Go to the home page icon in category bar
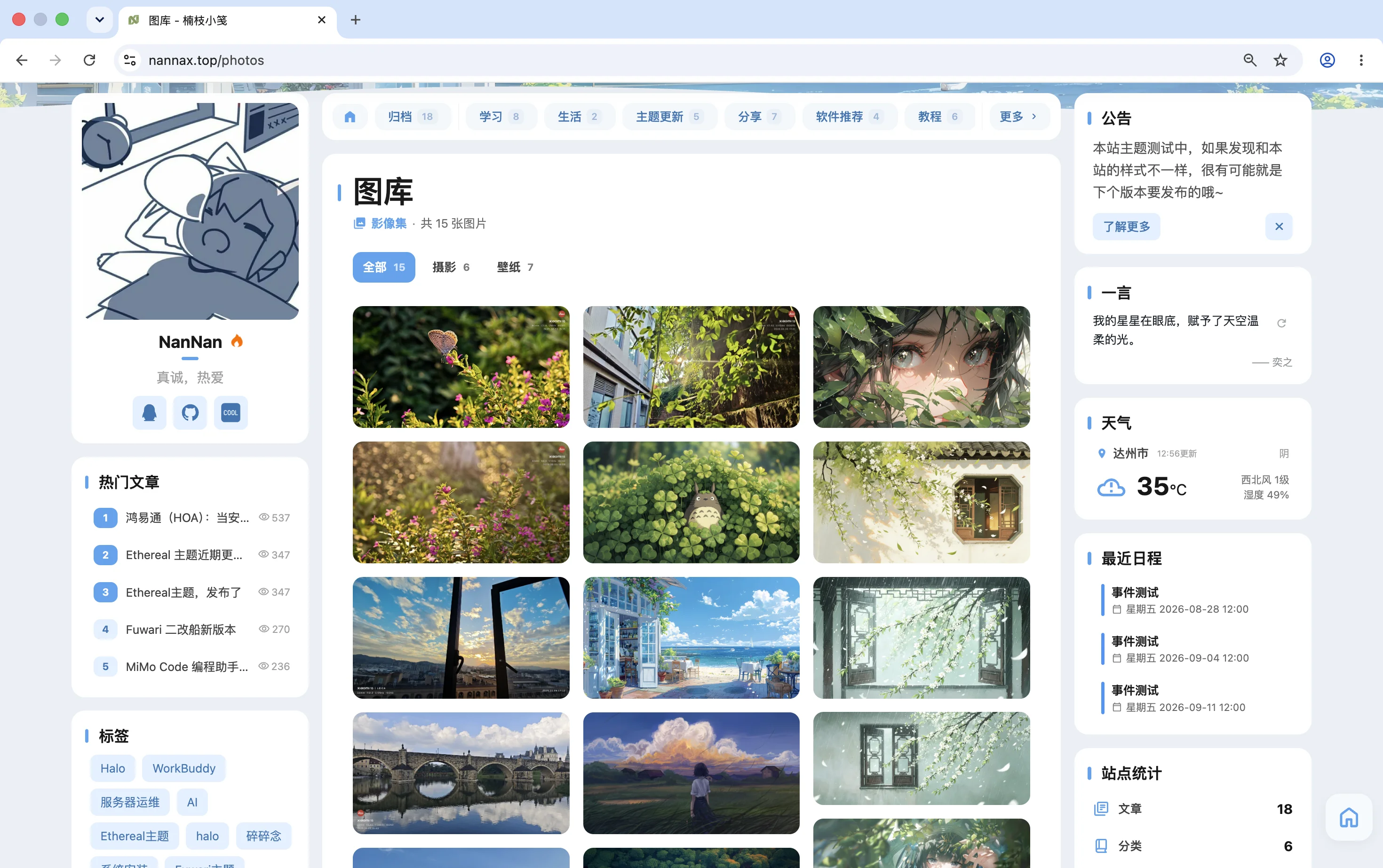The height and width of the screenshot is (868, 1383). click(350, 117)
